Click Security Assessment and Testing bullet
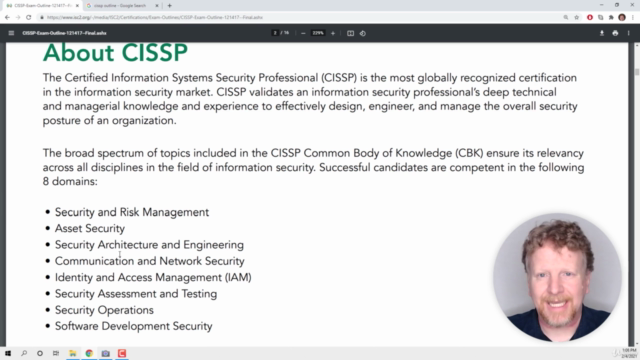The height and width of the screenshot is (360, 640). click(x=136, y=294)
